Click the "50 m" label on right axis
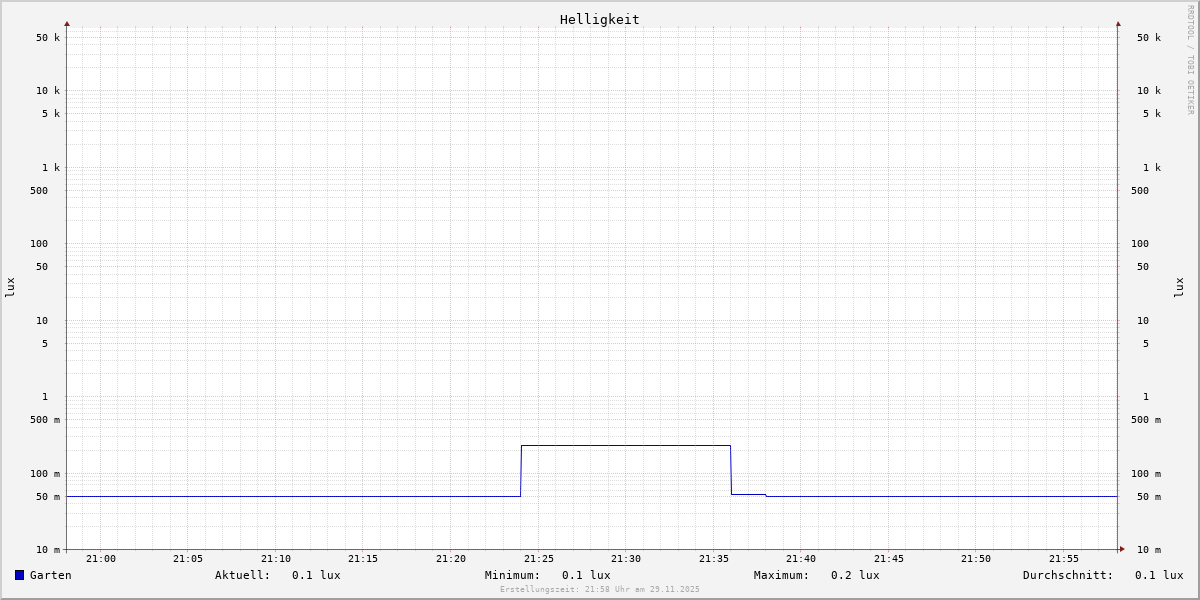 (1149, 497)
